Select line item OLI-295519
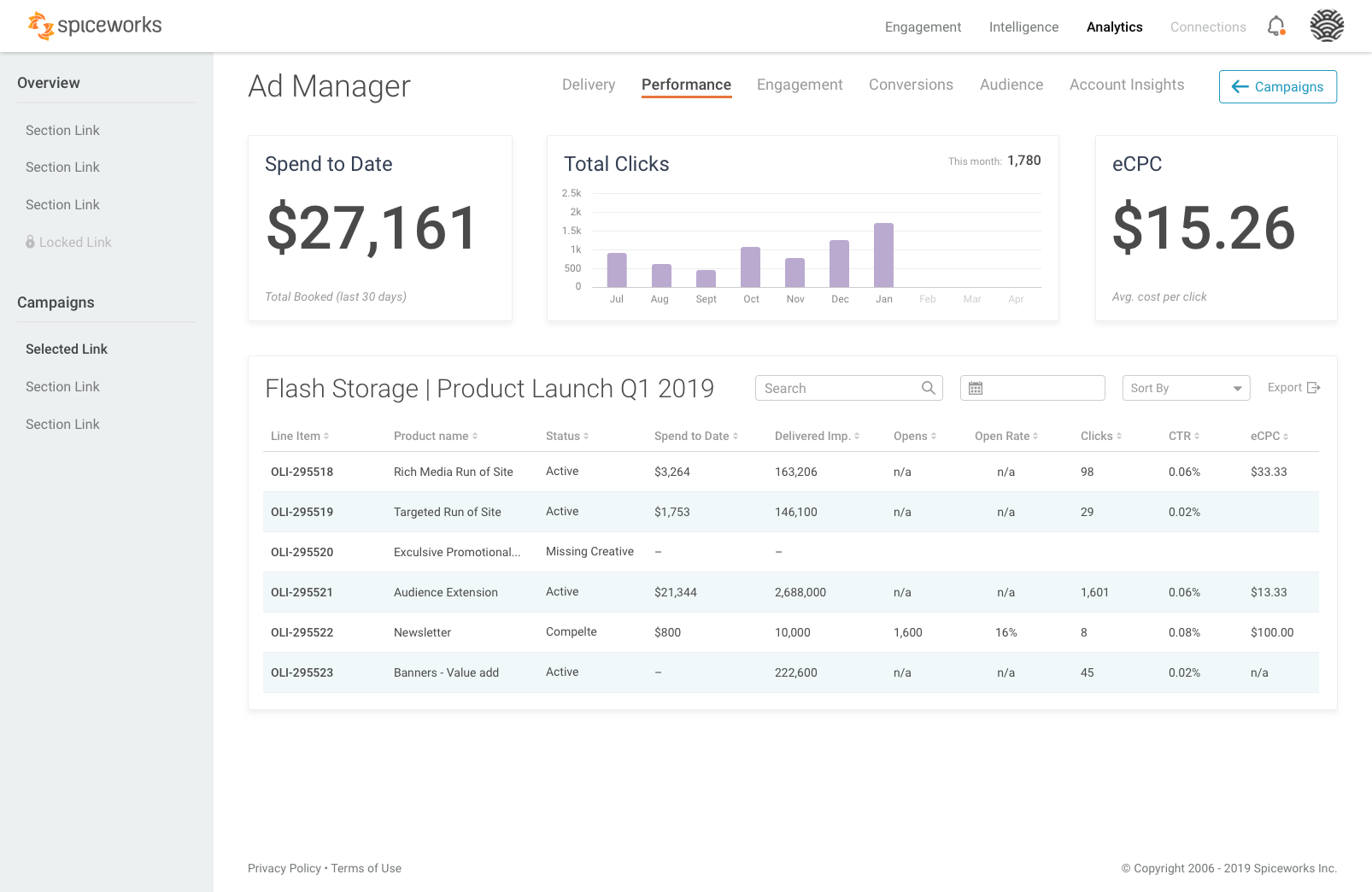This screenshot has height=892, width=1372. coord(302,512)
